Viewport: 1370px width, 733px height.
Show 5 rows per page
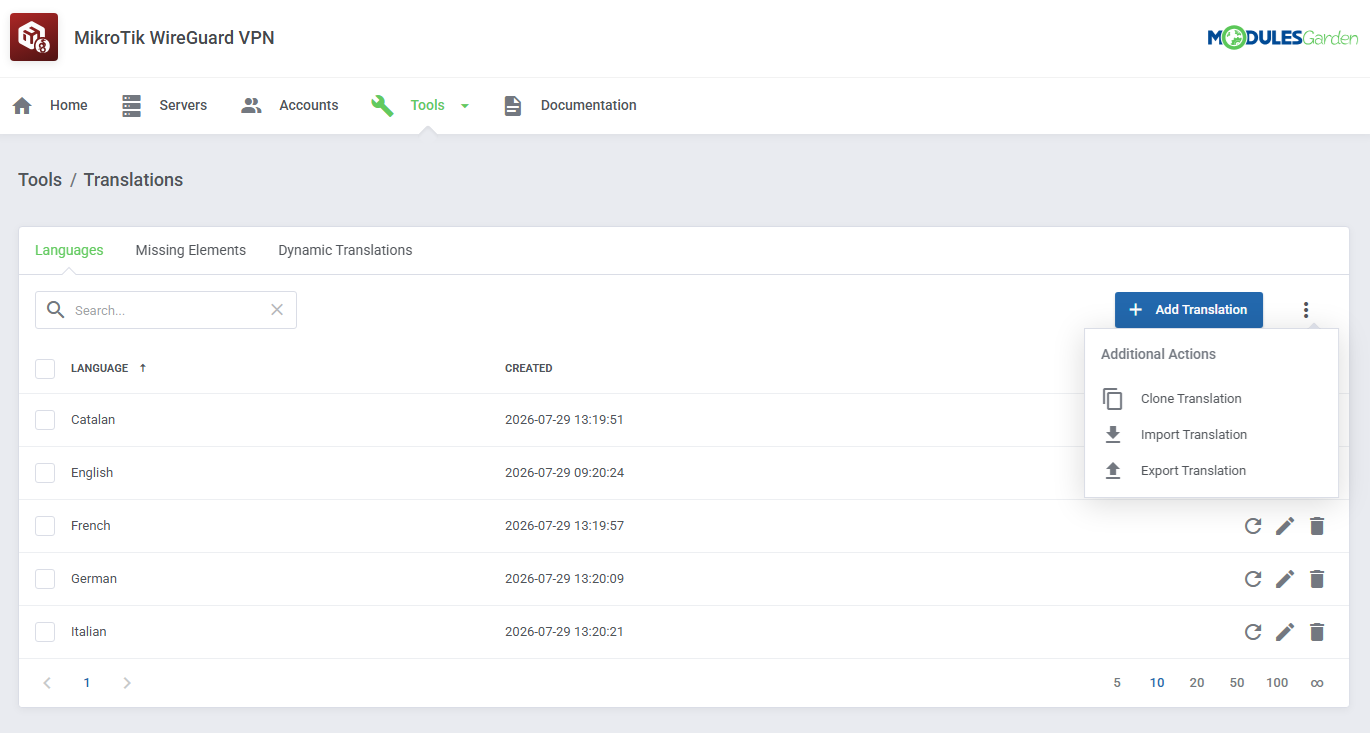pyautogui.click(x=1117, y=683)
